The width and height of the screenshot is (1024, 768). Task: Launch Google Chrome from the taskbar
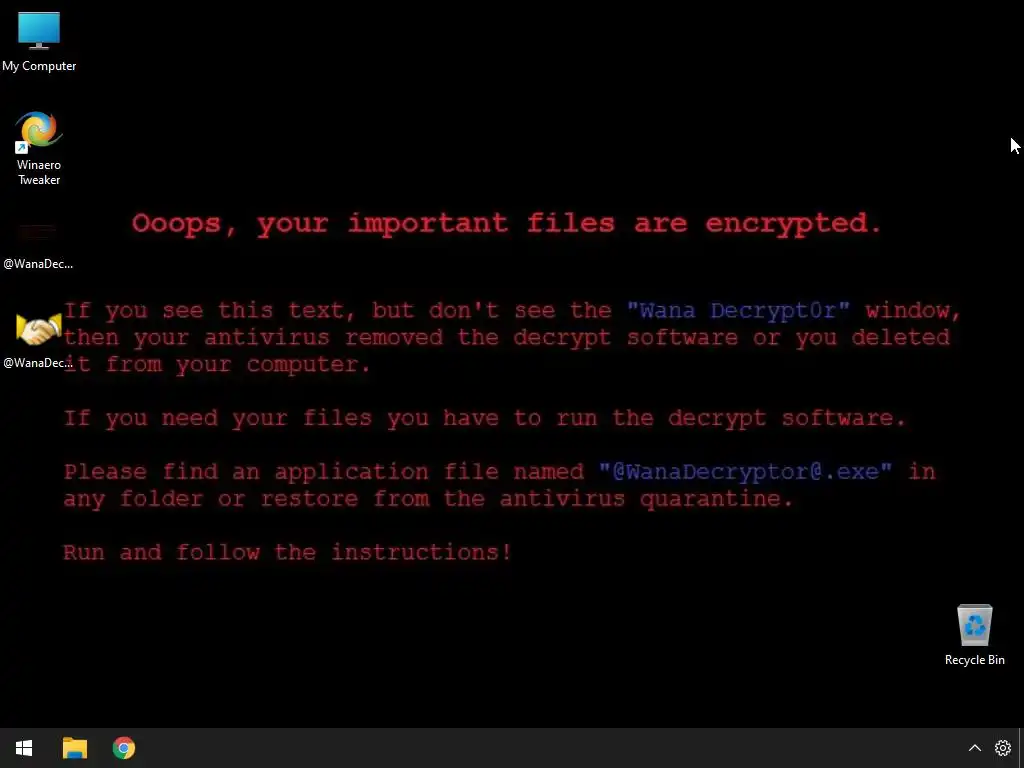click(x=123, y=748)
